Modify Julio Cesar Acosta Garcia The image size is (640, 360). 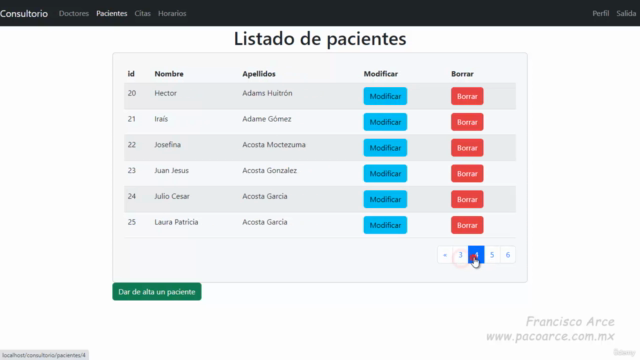click(x=385, y=199)
